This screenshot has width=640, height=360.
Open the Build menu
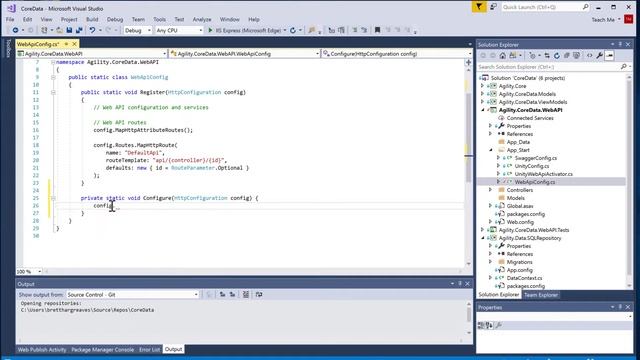pyautogui.click(x=92, y=19)
